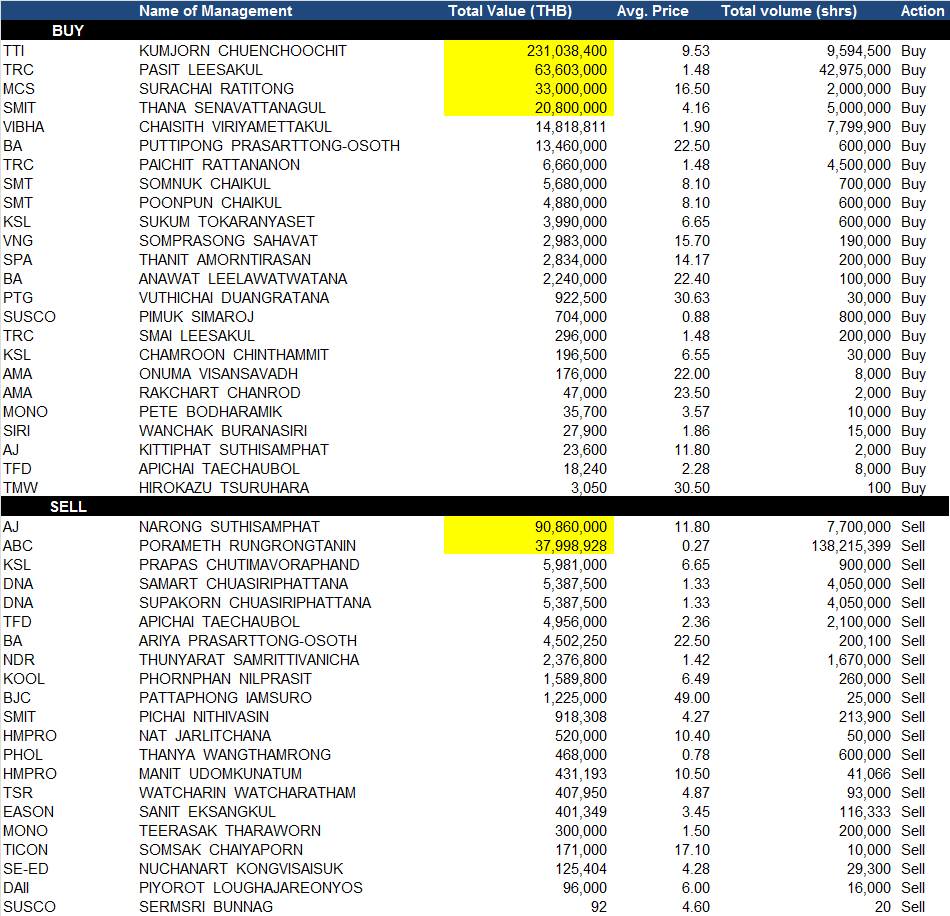
Task: Select the BUY section header
Action: pyautogui.click(x=68, y=31)
